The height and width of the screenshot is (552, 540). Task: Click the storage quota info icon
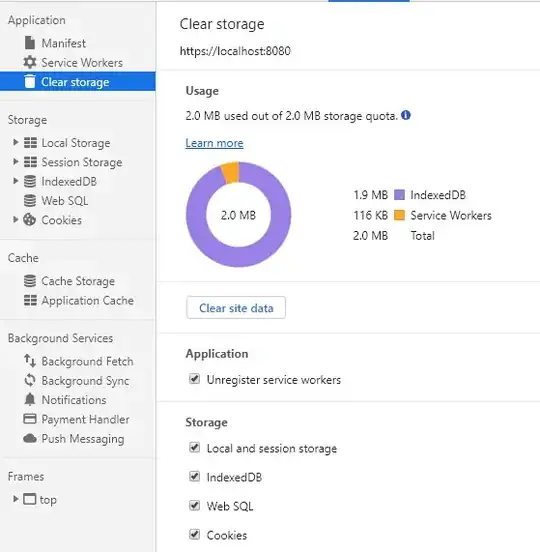406,115
